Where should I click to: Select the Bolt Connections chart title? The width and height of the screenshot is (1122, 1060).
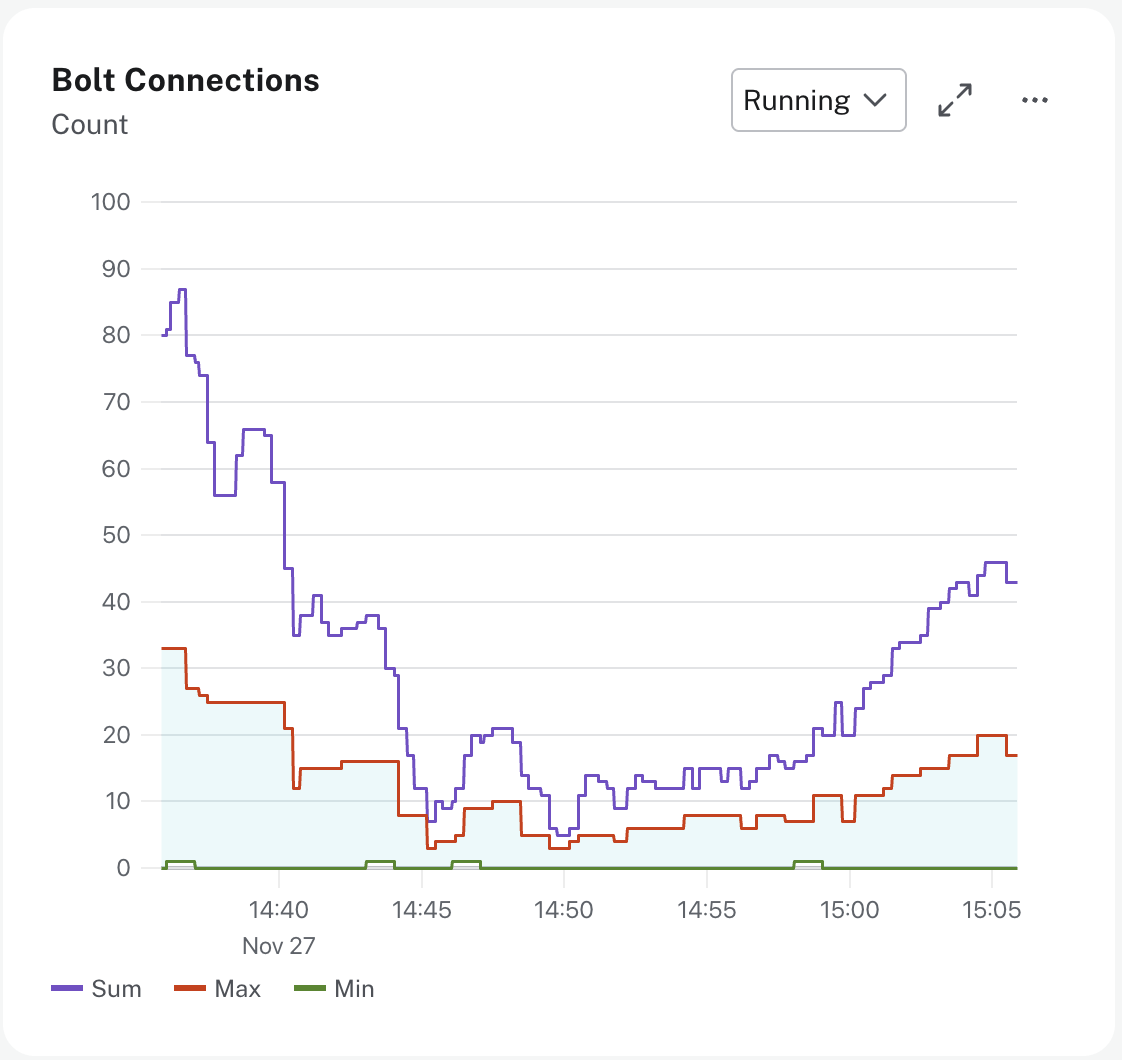pos(185,80)
